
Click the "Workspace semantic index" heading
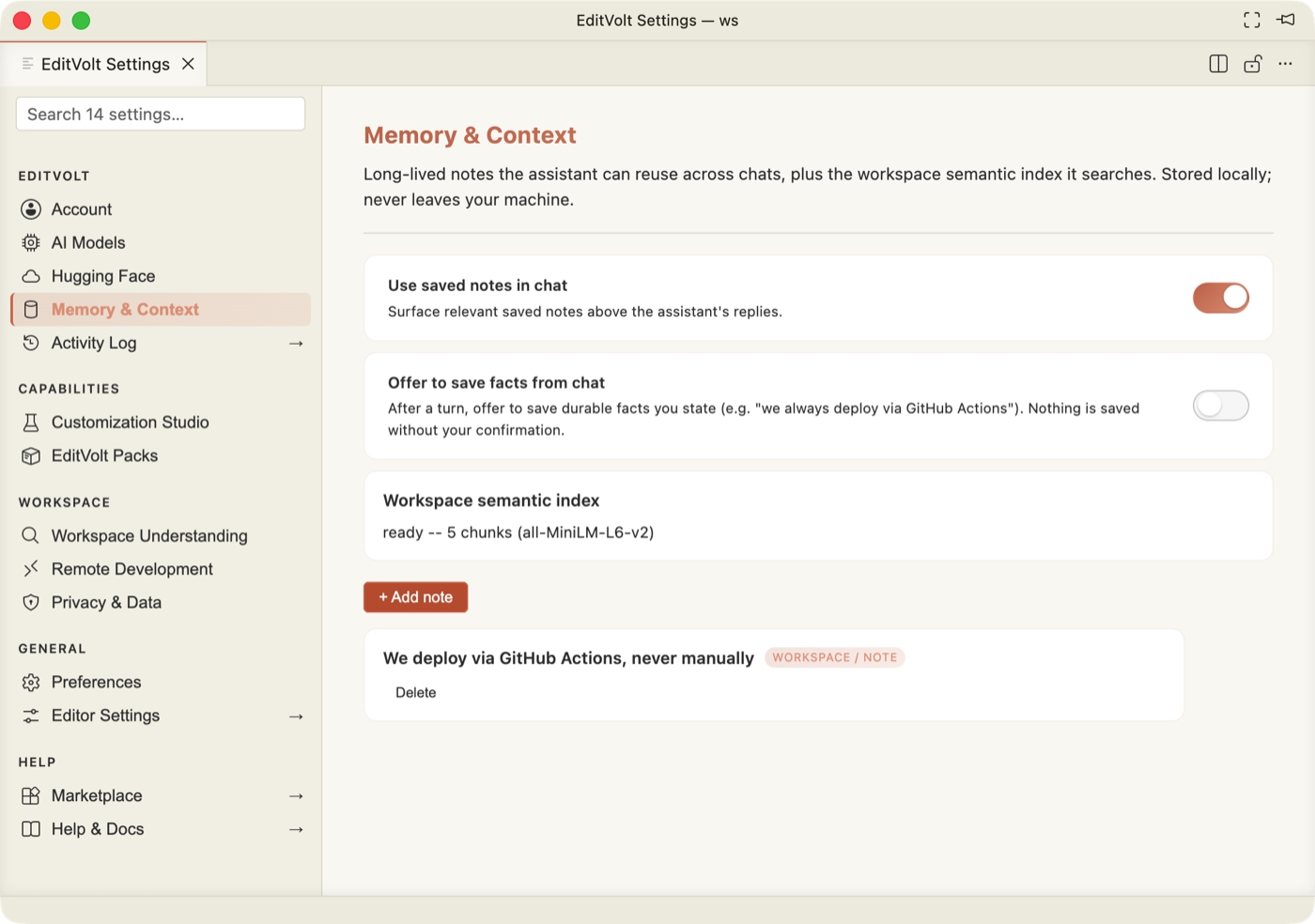click(x=491, y=500)
